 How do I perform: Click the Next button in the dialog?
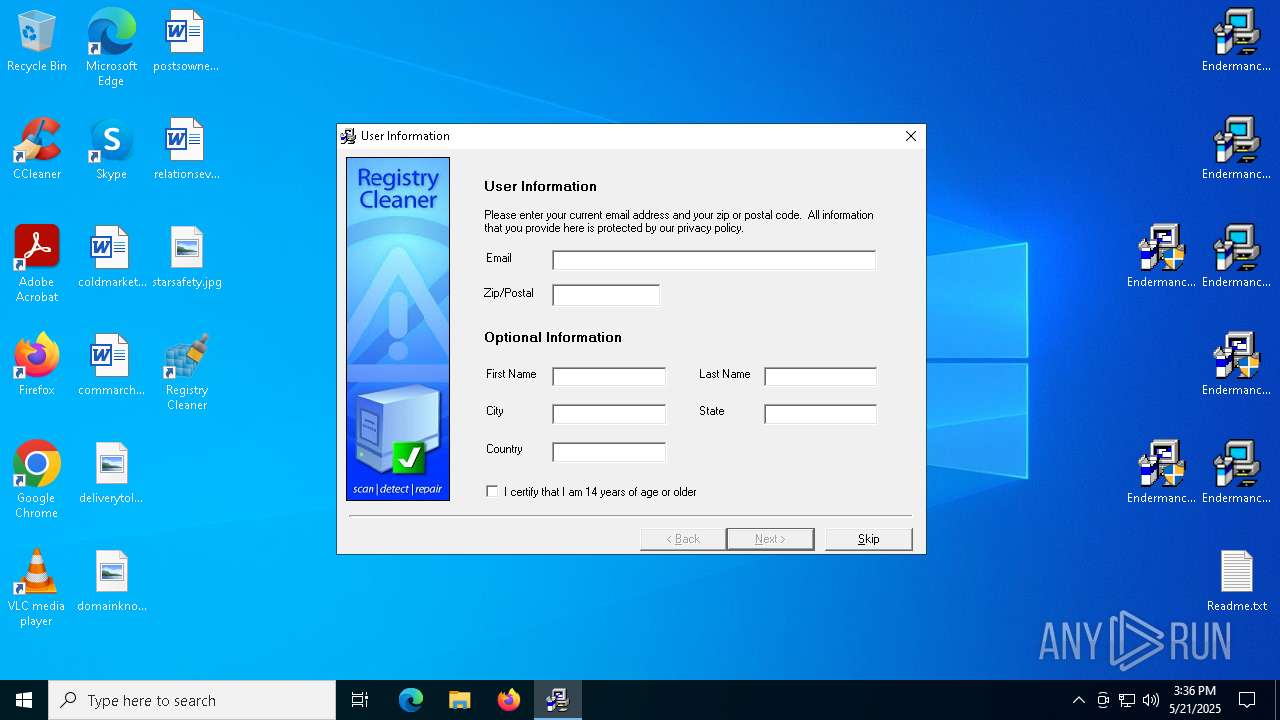click(770, 539)
